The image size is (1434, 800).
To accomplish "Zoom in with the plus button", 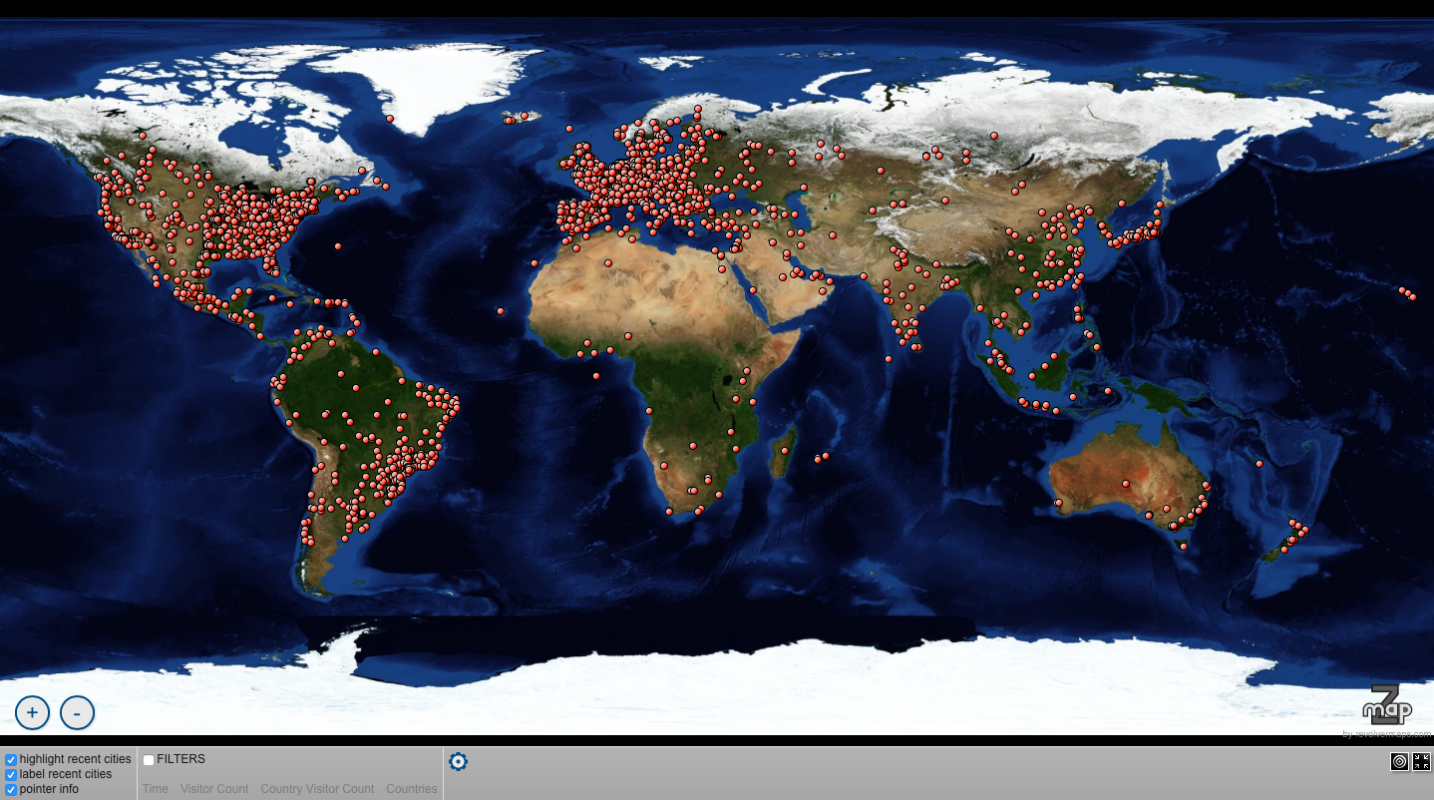I will click(32, 713).
